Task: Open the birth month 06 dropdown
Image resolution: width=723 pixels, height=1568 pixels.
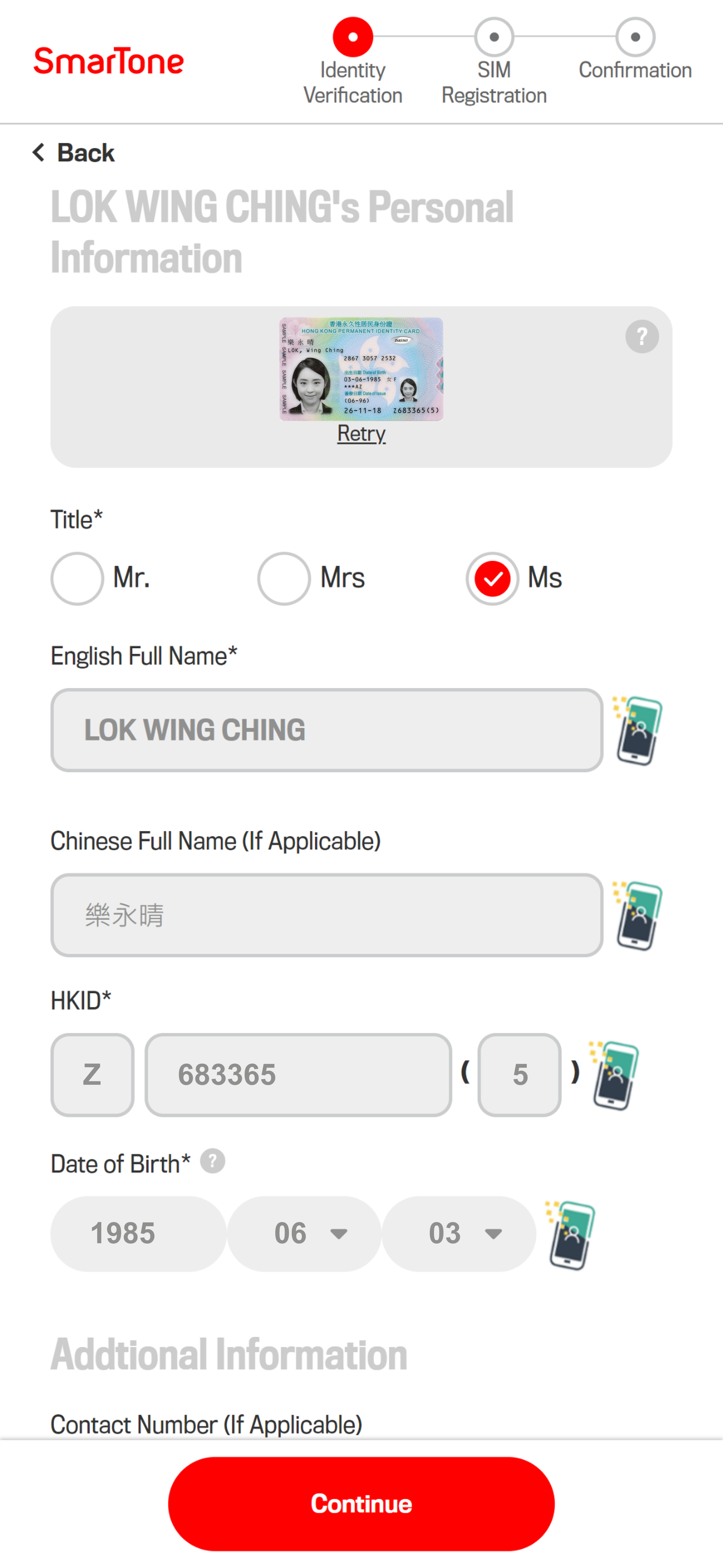Action: pyautogui.click(x=304, y=1233)
